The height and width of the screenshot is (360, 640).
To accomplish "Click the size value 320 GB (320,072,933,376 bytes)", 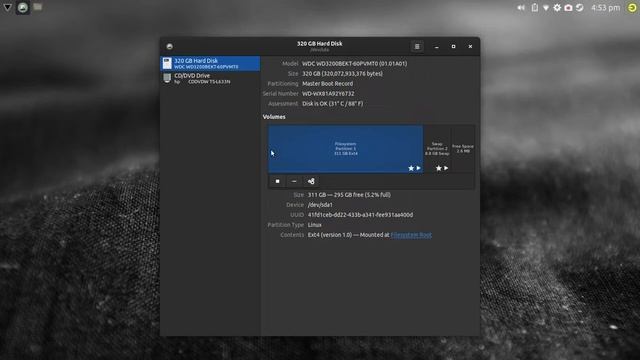I will pyautogui.click(x=342, y=74).
